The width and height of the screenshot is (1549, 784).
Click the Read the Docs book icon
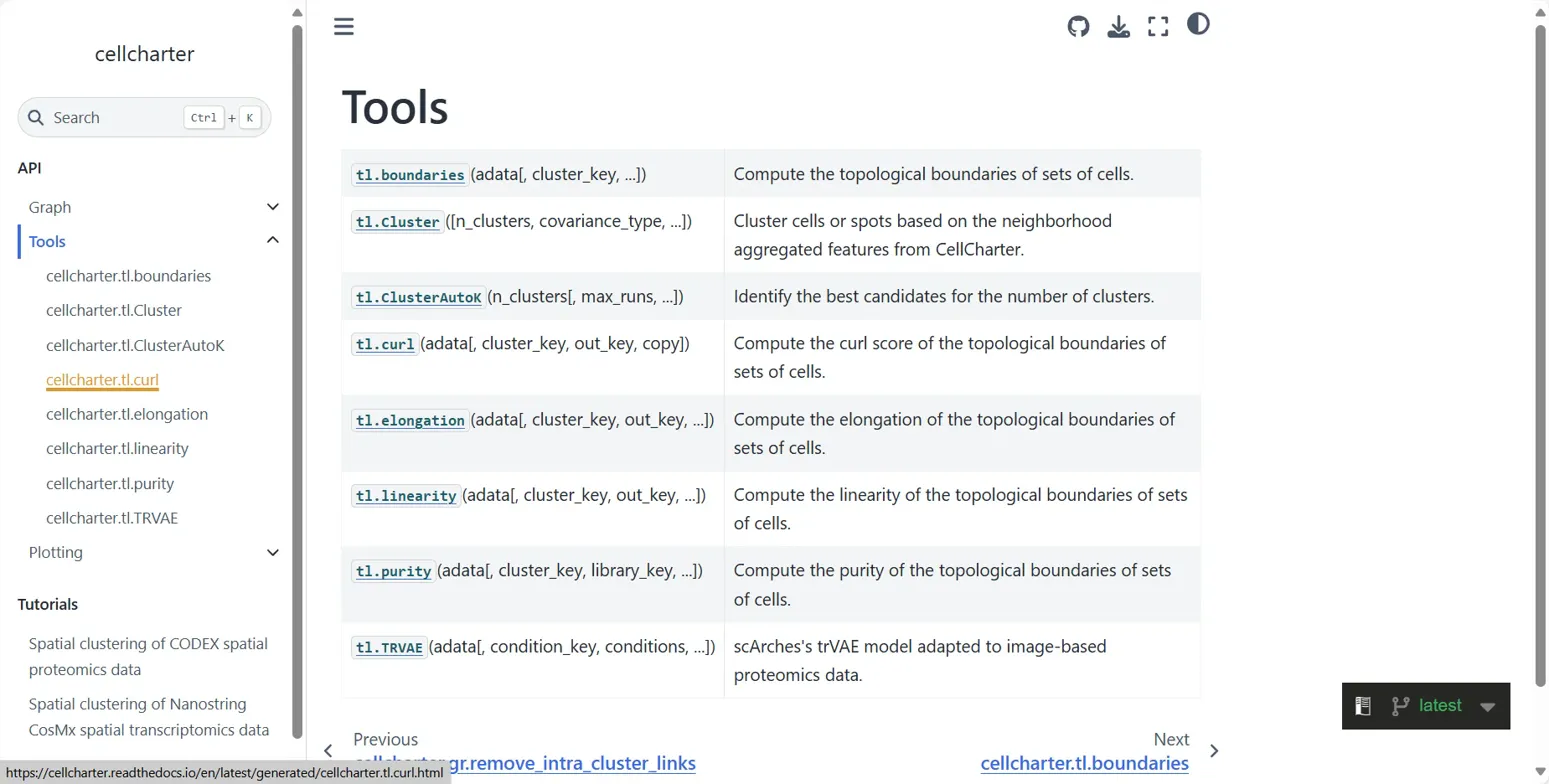click(x=1363, y=706)
